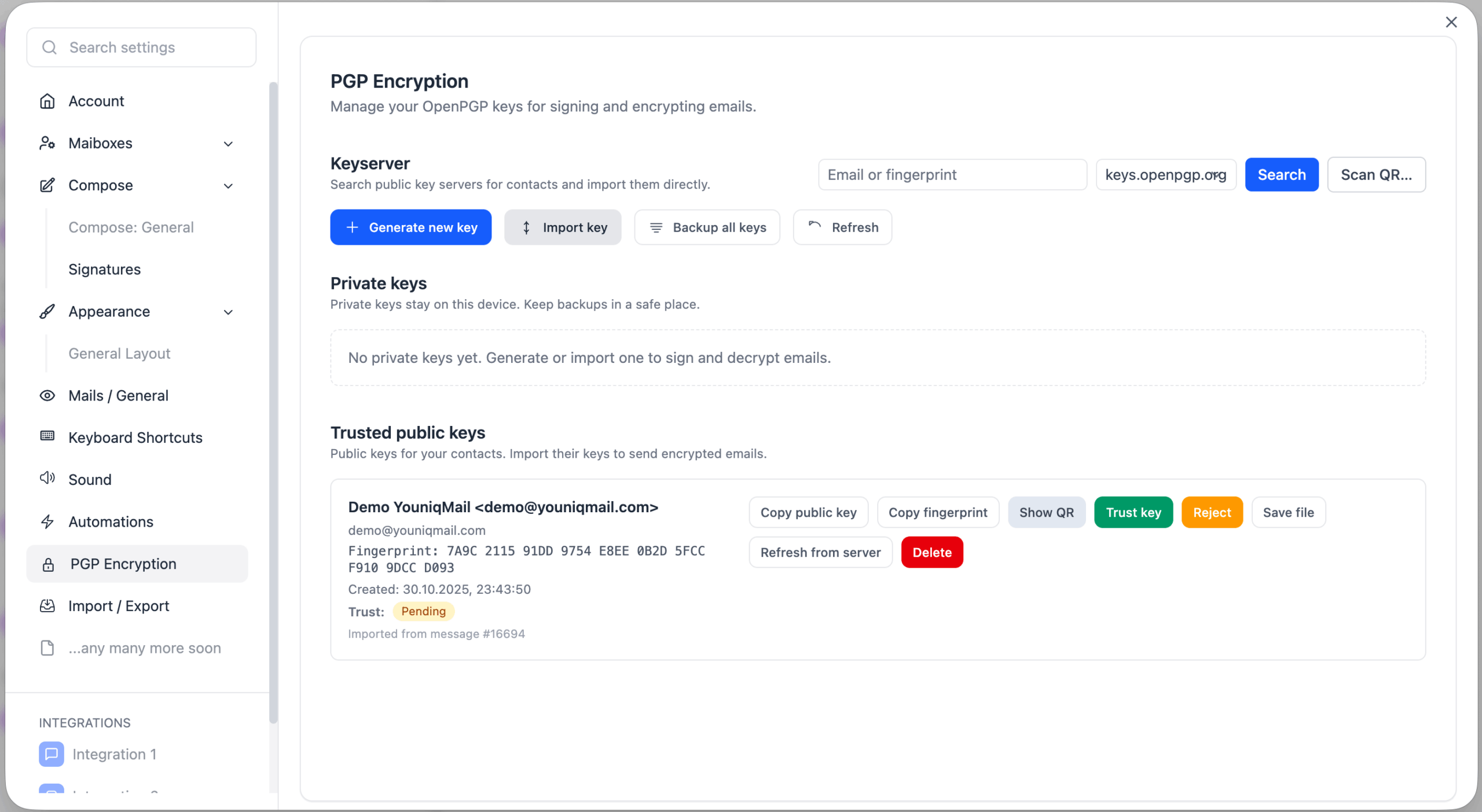Expand the Maiboxes section chevron
The height and width of the screenshot is (812, 1482).
[x=229, y=144]
